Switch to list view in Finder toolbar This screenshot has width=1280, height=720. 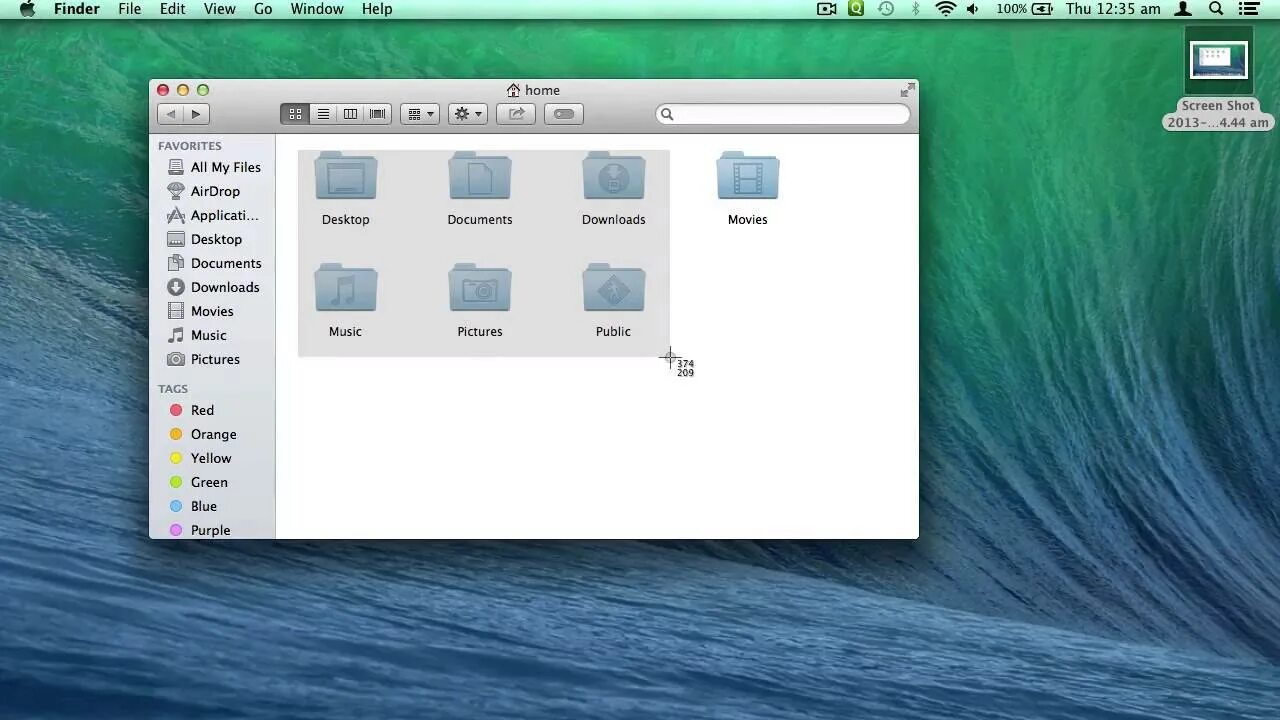tap(323, 114)
